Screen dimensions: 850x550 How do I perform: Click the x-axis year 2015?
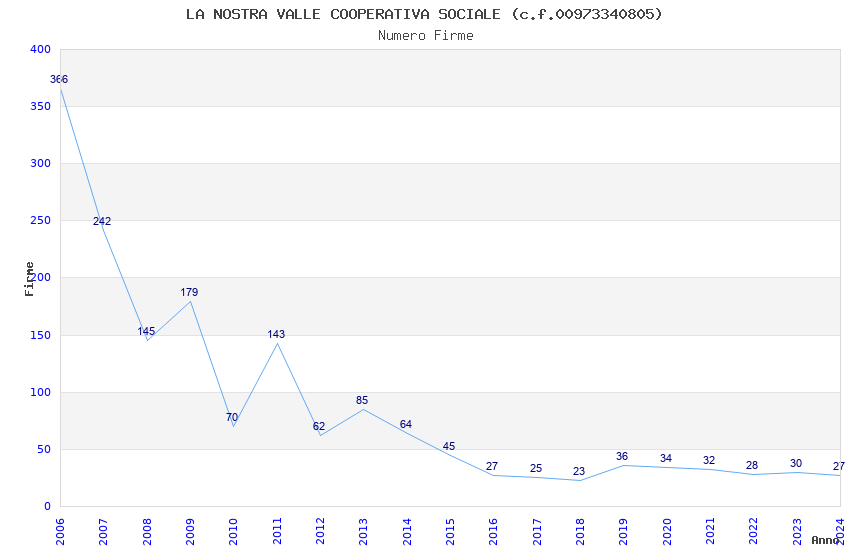pyautogui.click(x=450, y=532)
